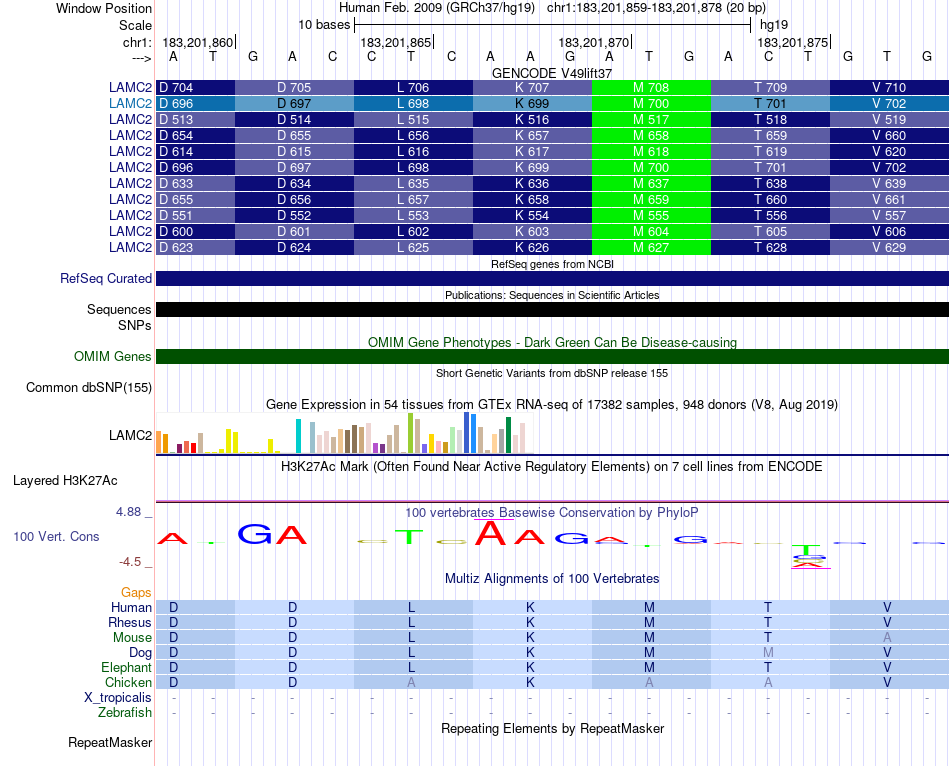950x766 pixels.
Task: Select codon cell D 704 in first LAMC2 row
Action: (x=196, y=87)
